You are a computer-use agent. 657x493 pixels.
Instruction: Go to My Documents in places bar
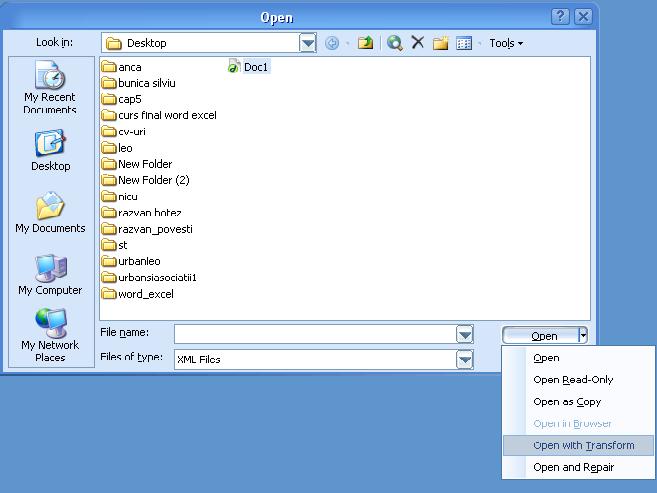tap(50, 213)
